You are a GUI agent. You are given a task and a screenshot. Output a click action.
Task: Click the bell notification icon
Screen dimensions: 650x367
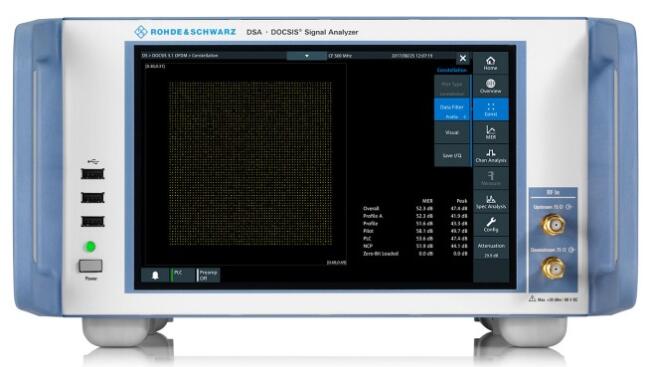[155, 275]
